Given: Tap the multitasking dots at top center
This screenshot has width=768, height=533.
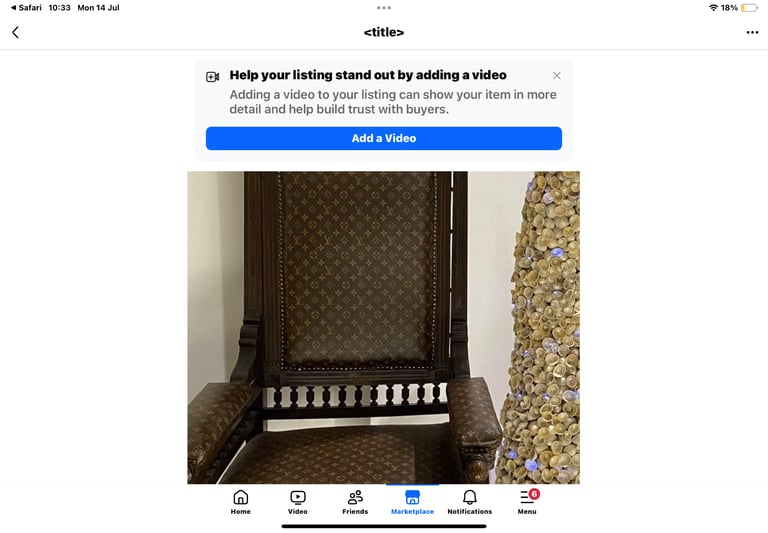Looking at the screenshot, I should tap(384, 8).
